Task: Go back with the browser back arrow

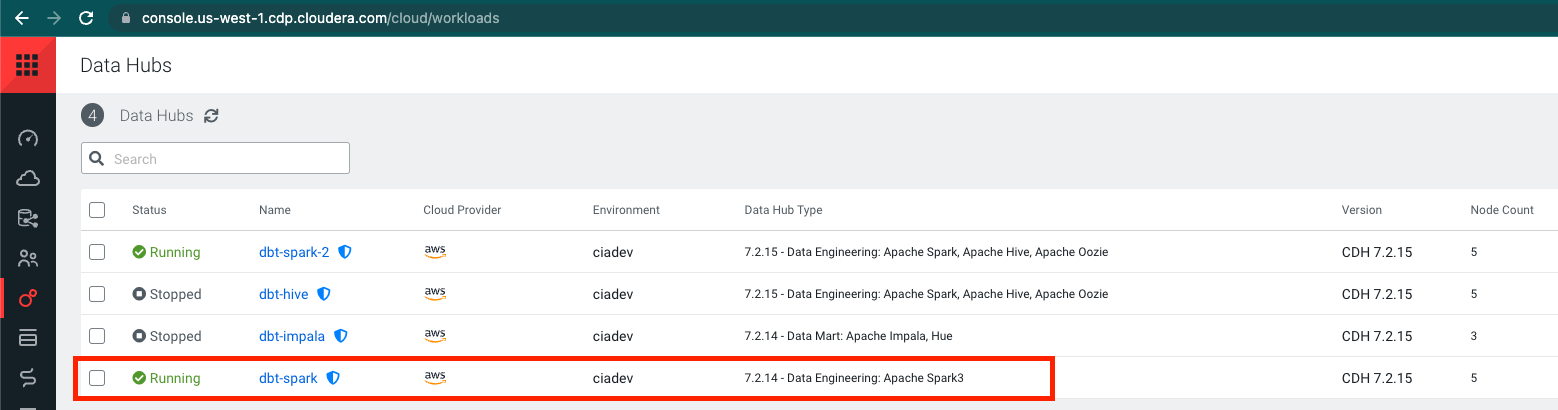Action: tap(21, 18)
